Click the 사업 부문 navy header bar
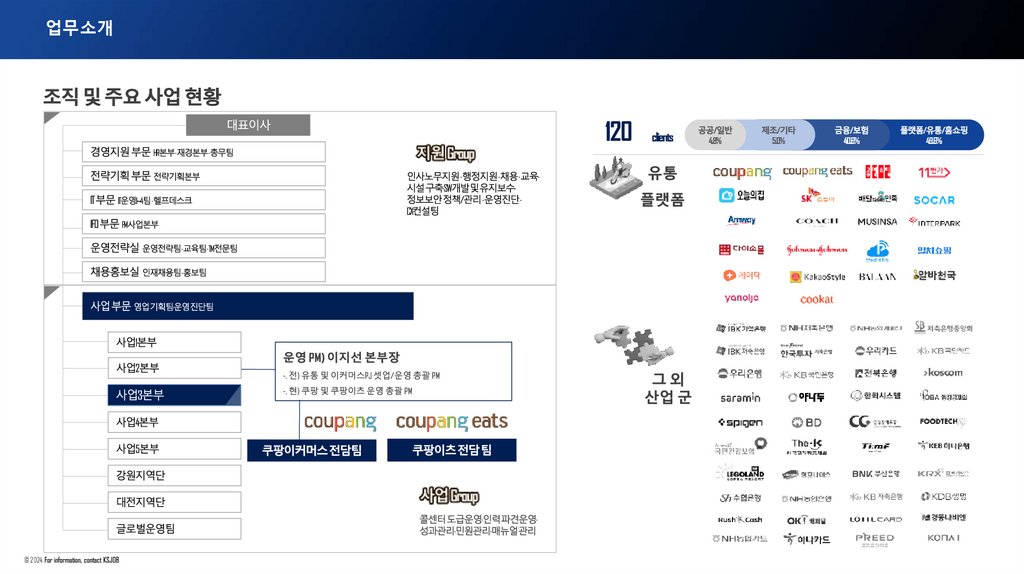 click(248, 306)
